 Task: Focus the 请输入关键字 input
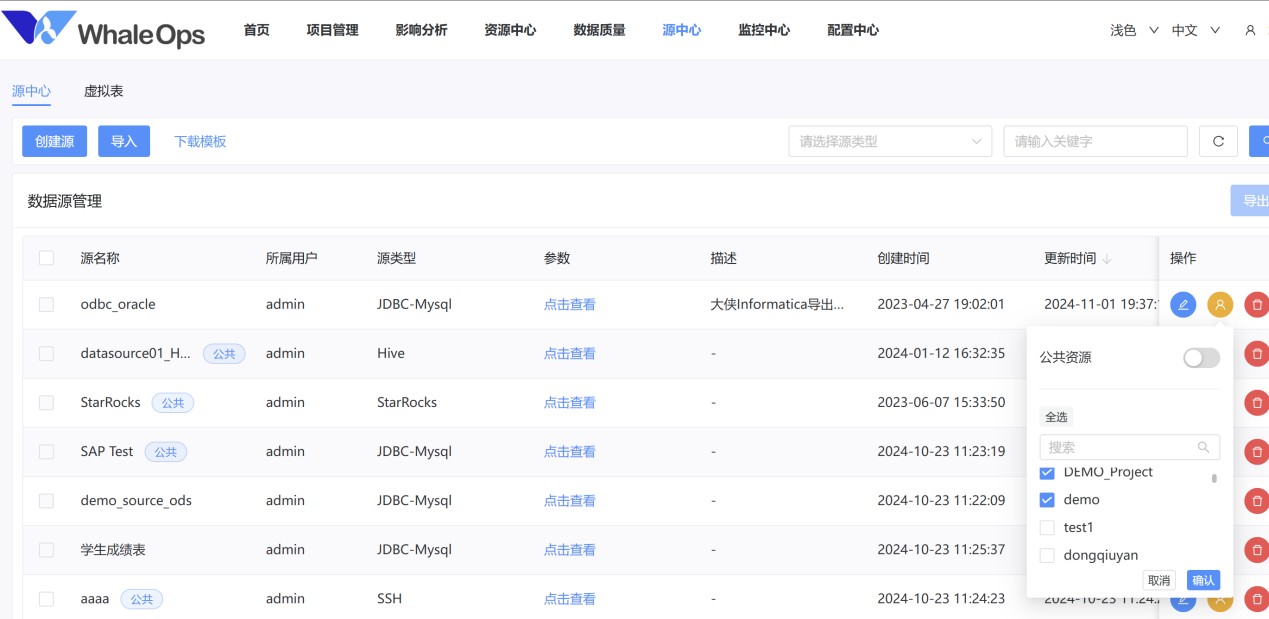pos(1096,141)
